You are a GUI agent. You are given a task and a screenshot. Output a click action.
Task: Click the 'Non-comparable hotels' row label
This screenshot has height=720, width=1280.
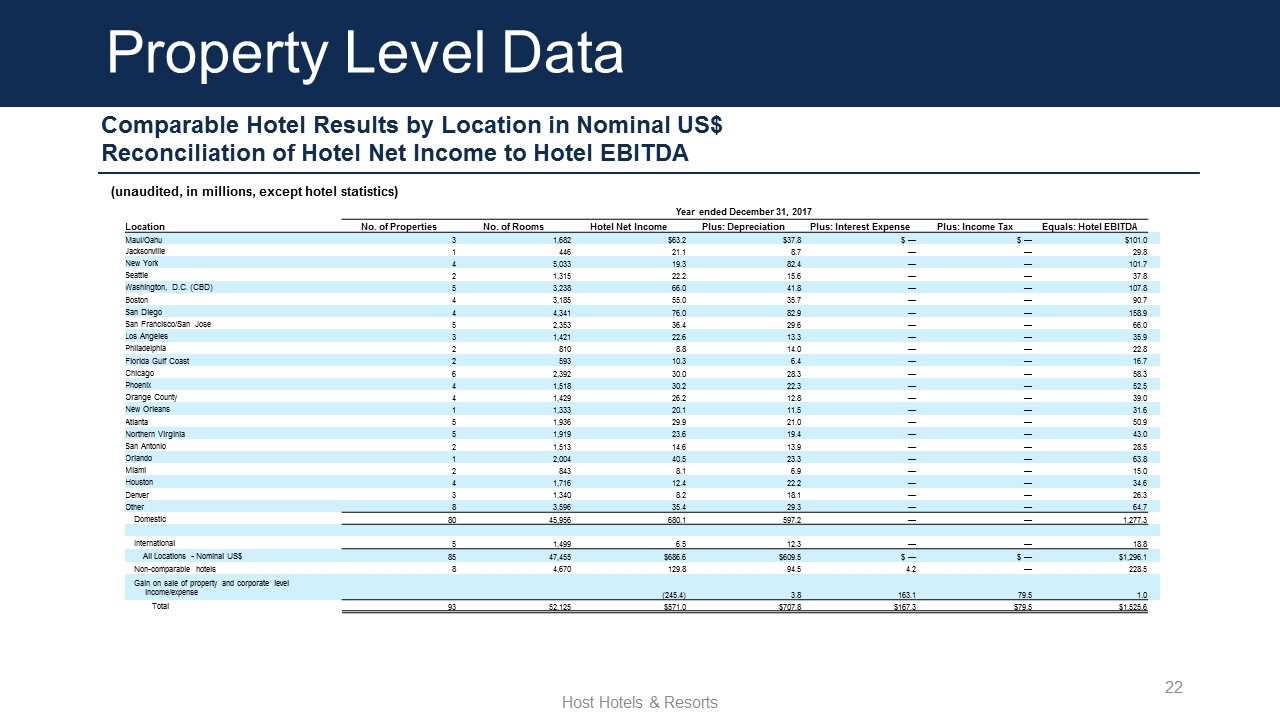pyautogui.click(x=175, y=567)
